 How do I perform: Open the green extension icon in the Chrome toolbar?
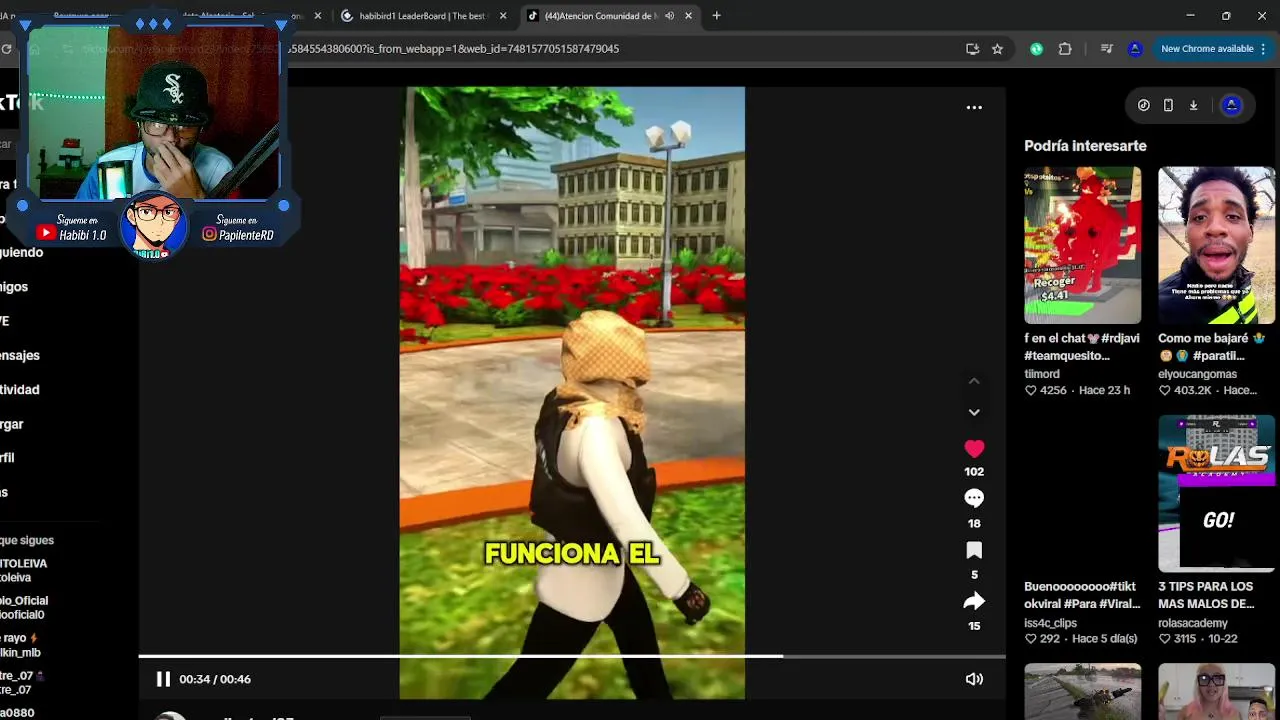pos(1037,48)
